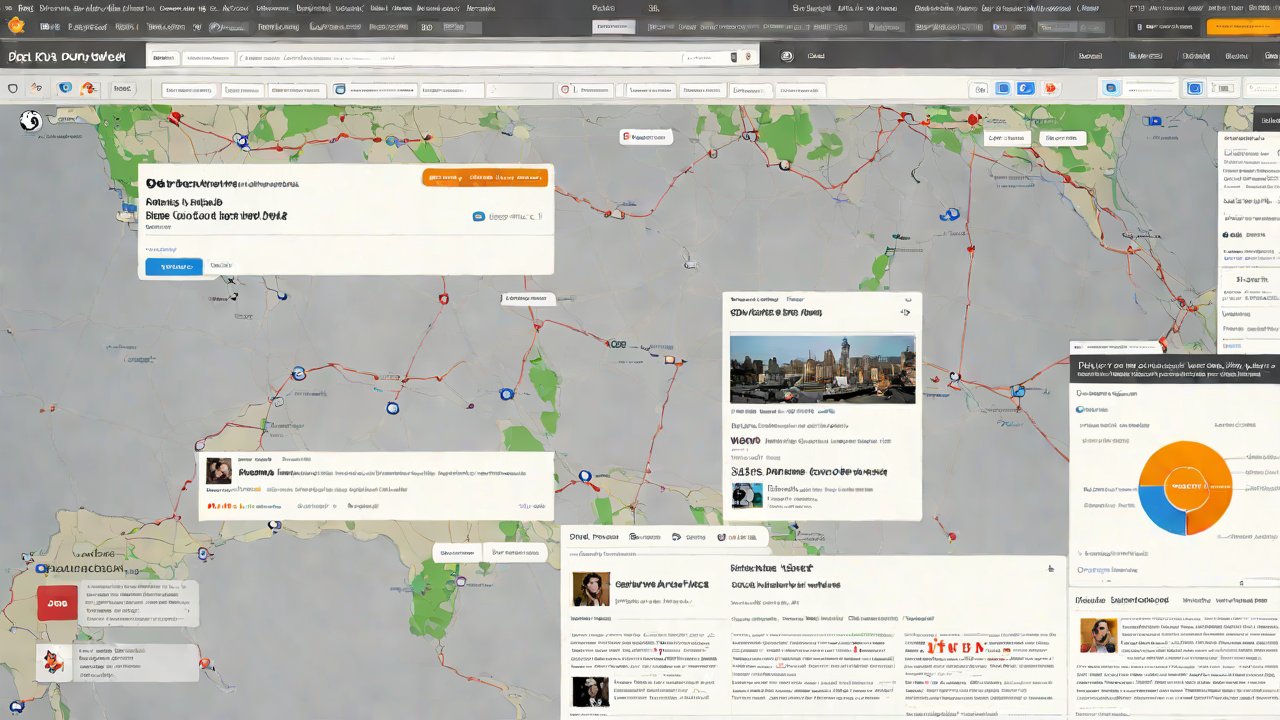Image resolution: width=1280 pixels, height=720 pixels.
Task: Expand the arrow at the city photo card's top right
Action: [905, 312]
